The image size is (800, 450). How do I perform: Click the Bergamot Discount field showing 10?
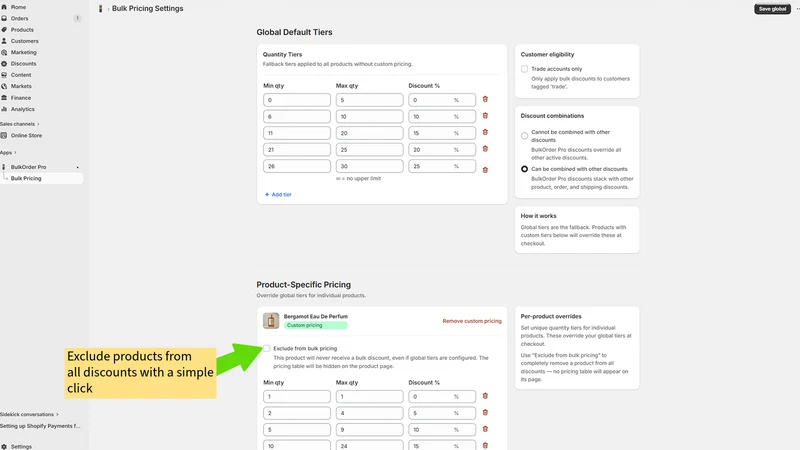click(x=442, y=430)
